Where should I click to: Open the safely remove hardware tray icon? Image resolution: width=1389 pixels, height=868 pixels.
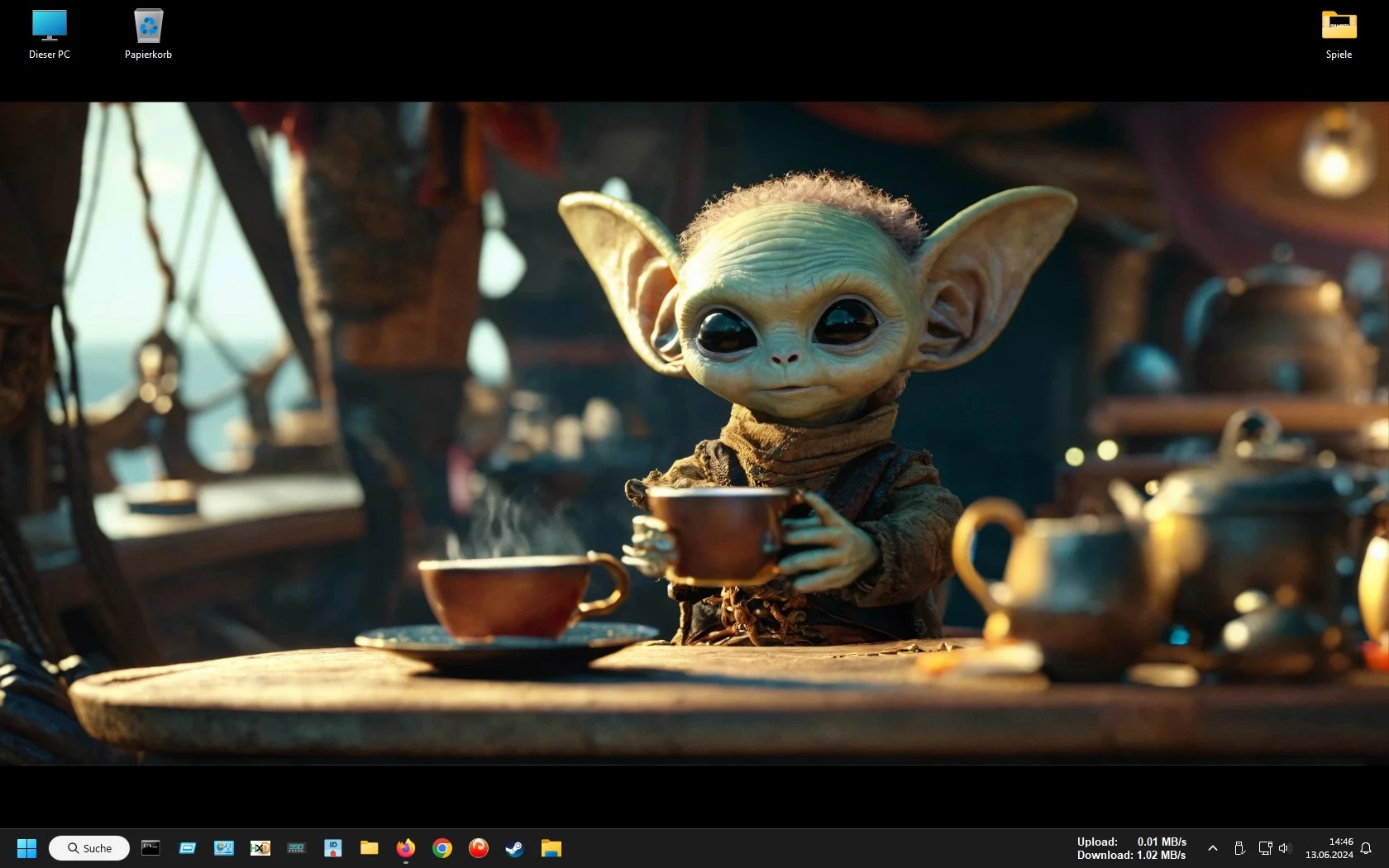pos(1239,848)
